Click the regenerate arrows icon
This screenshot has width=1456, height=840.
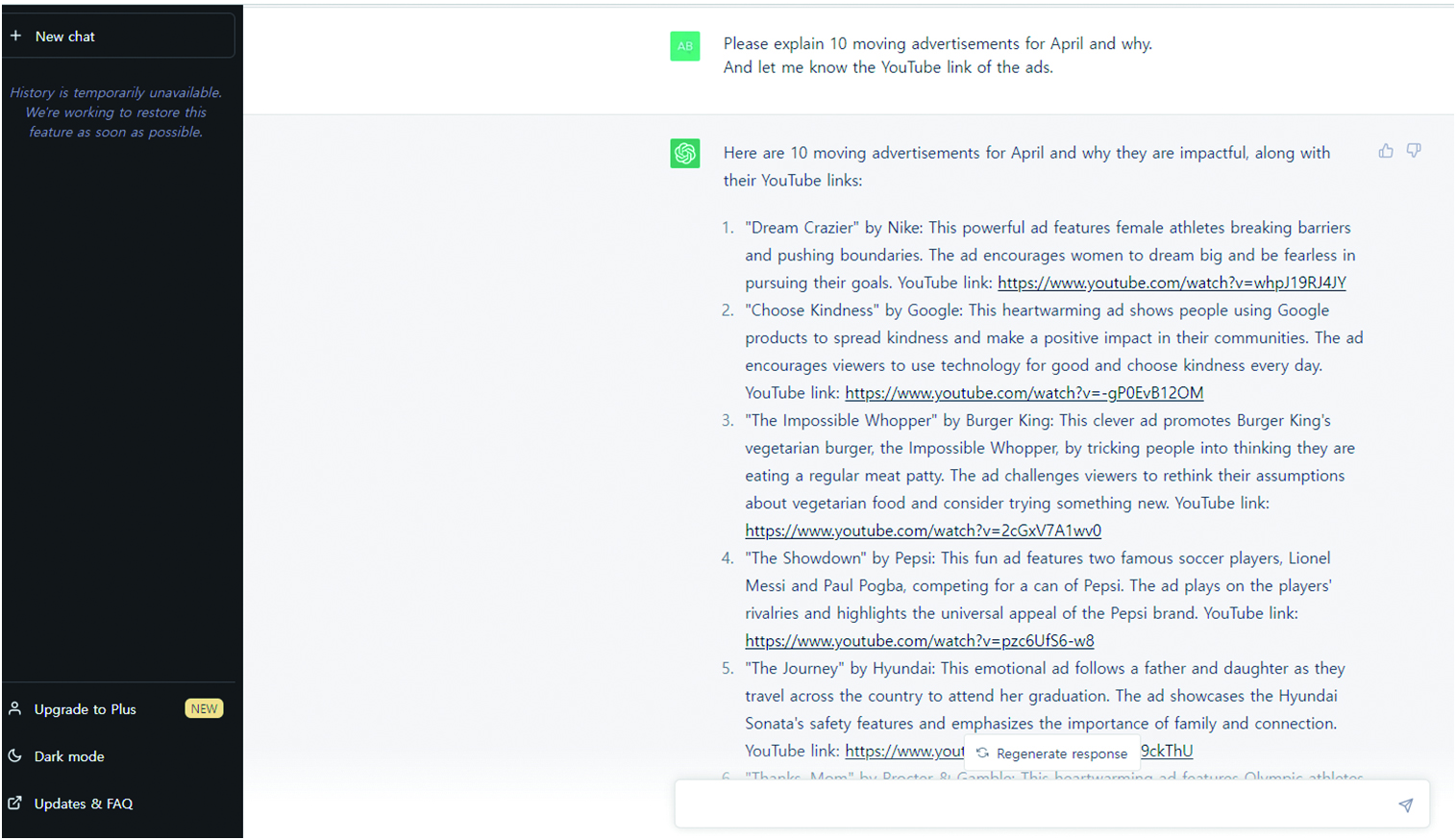[x=982, y=753]
